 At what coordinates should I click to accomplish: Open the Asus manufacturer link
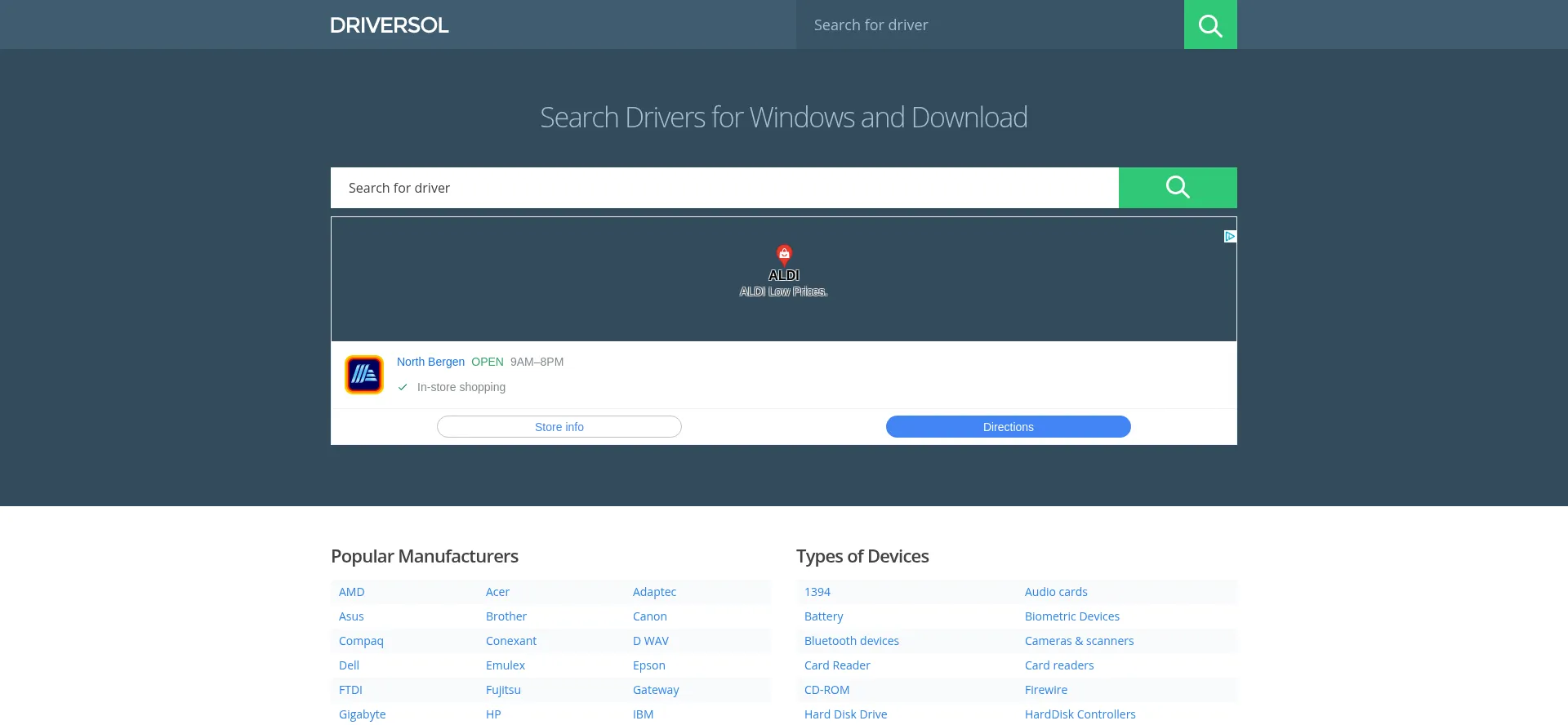click(x=351, y=616)
